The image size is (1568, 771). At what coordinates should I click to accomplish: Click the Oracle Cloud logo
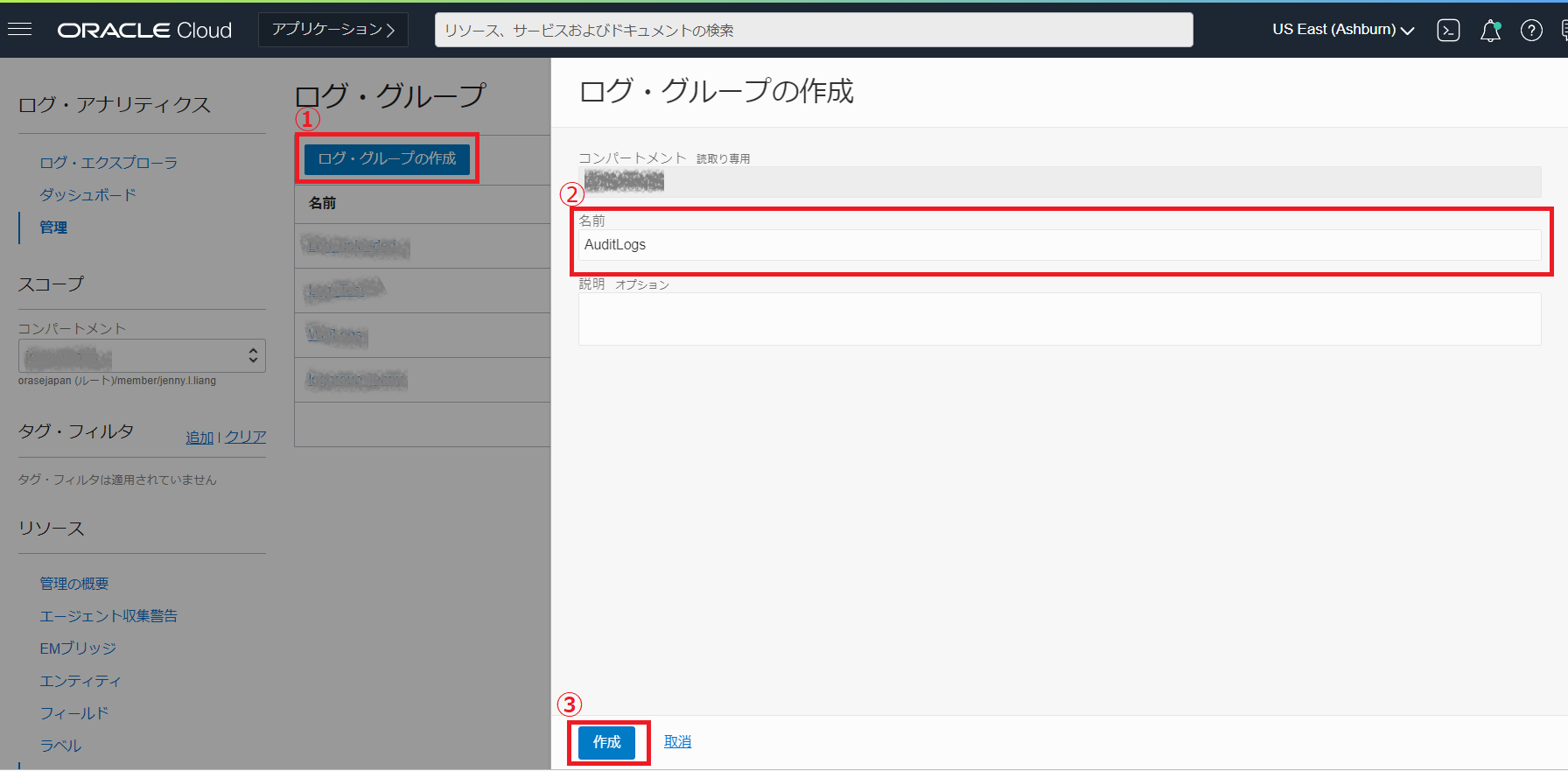(144, 30)
